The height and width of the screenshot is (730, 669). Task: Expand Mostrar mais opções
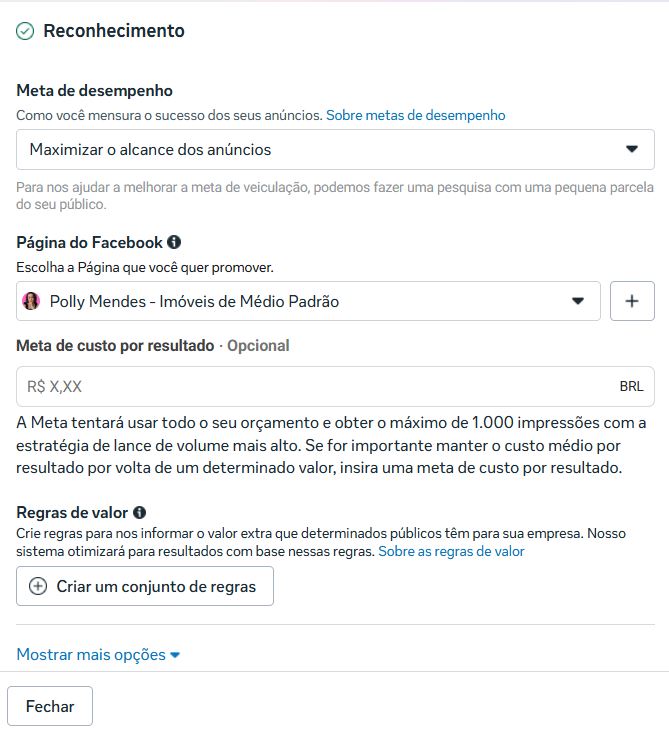[x=91, y=655]
